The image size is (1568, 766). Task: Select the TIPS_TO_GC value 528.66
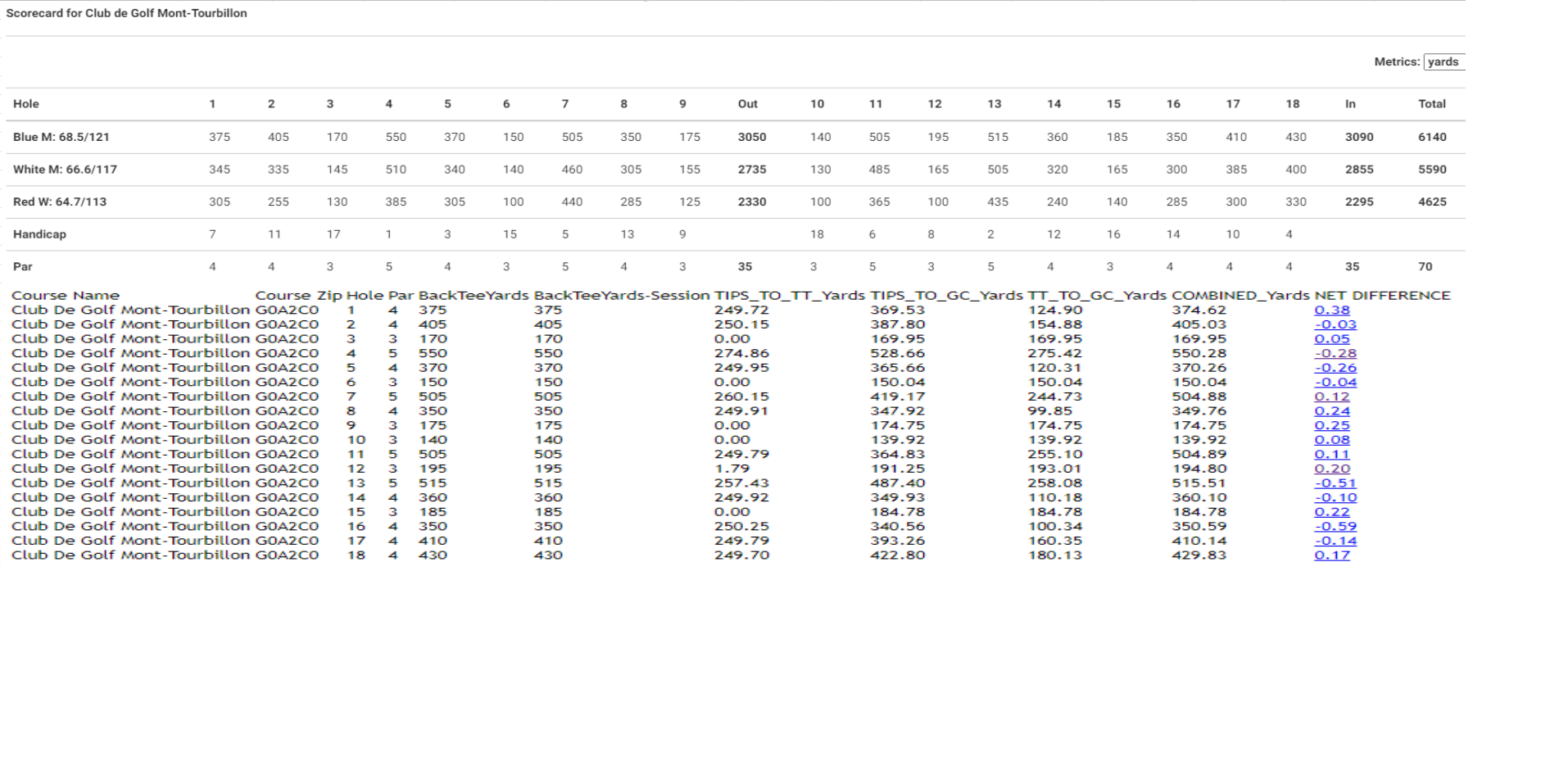pyautogui.click(x=897, y=353)
